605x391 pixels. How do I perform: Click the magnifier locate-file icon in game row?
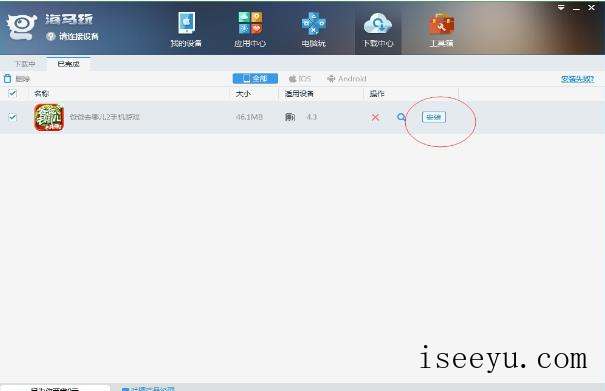click(401, 117)
